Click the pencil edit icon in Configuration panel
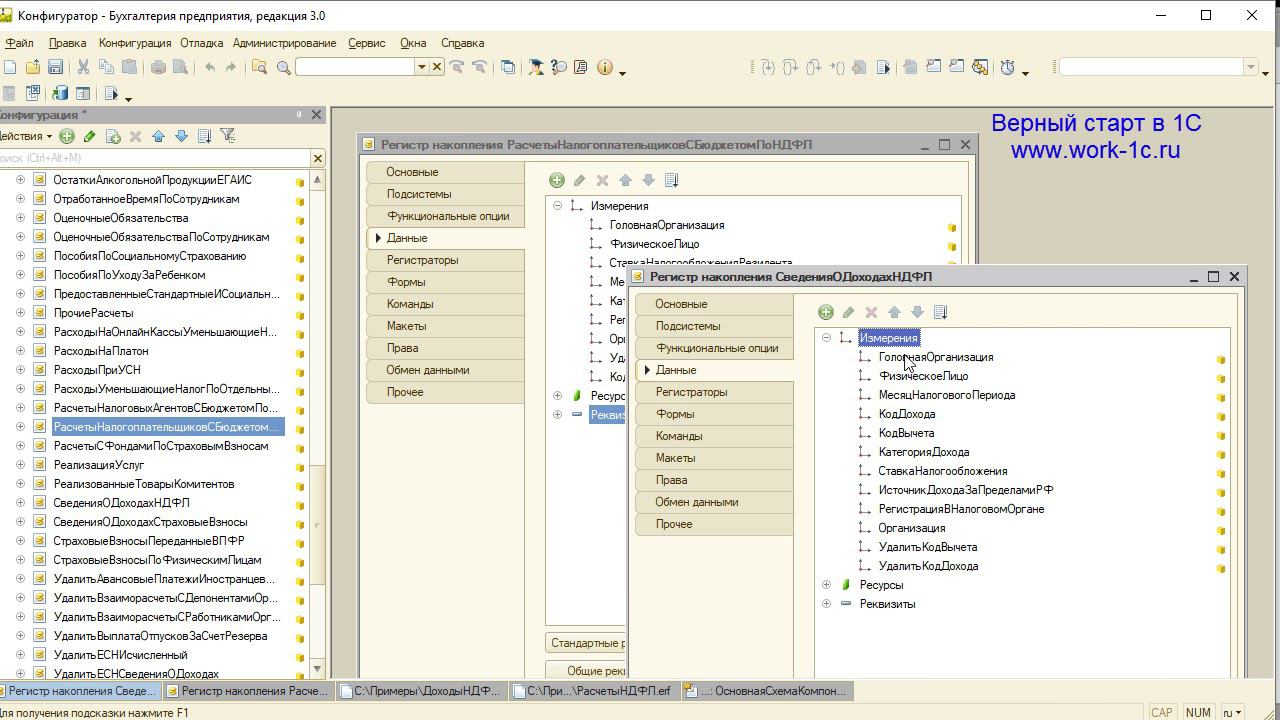 coord(89,136)
